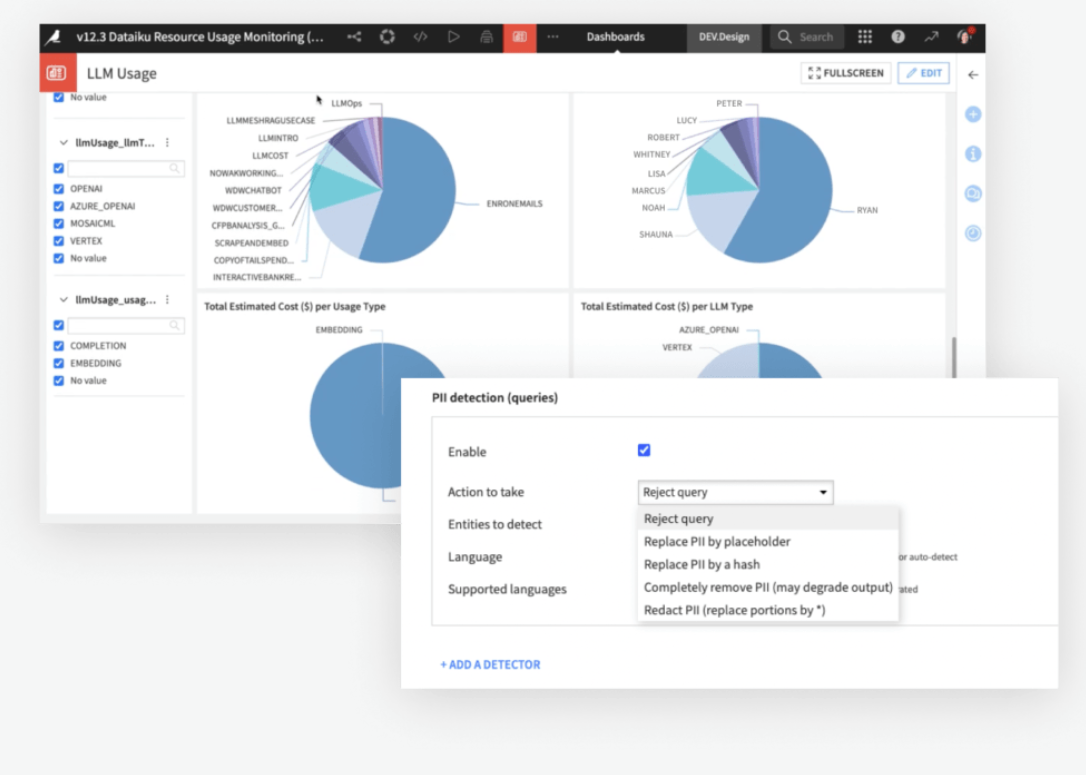Click the red dashboard icon beside LLM Usage
The height and width of the screenshot is (775, 1086).
point(57,73)
